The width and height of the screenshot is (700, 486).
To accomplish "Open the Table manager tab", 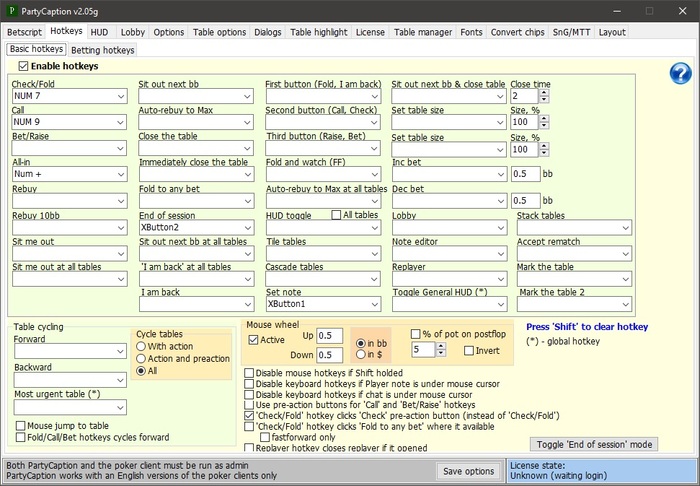I will point(423,32).
